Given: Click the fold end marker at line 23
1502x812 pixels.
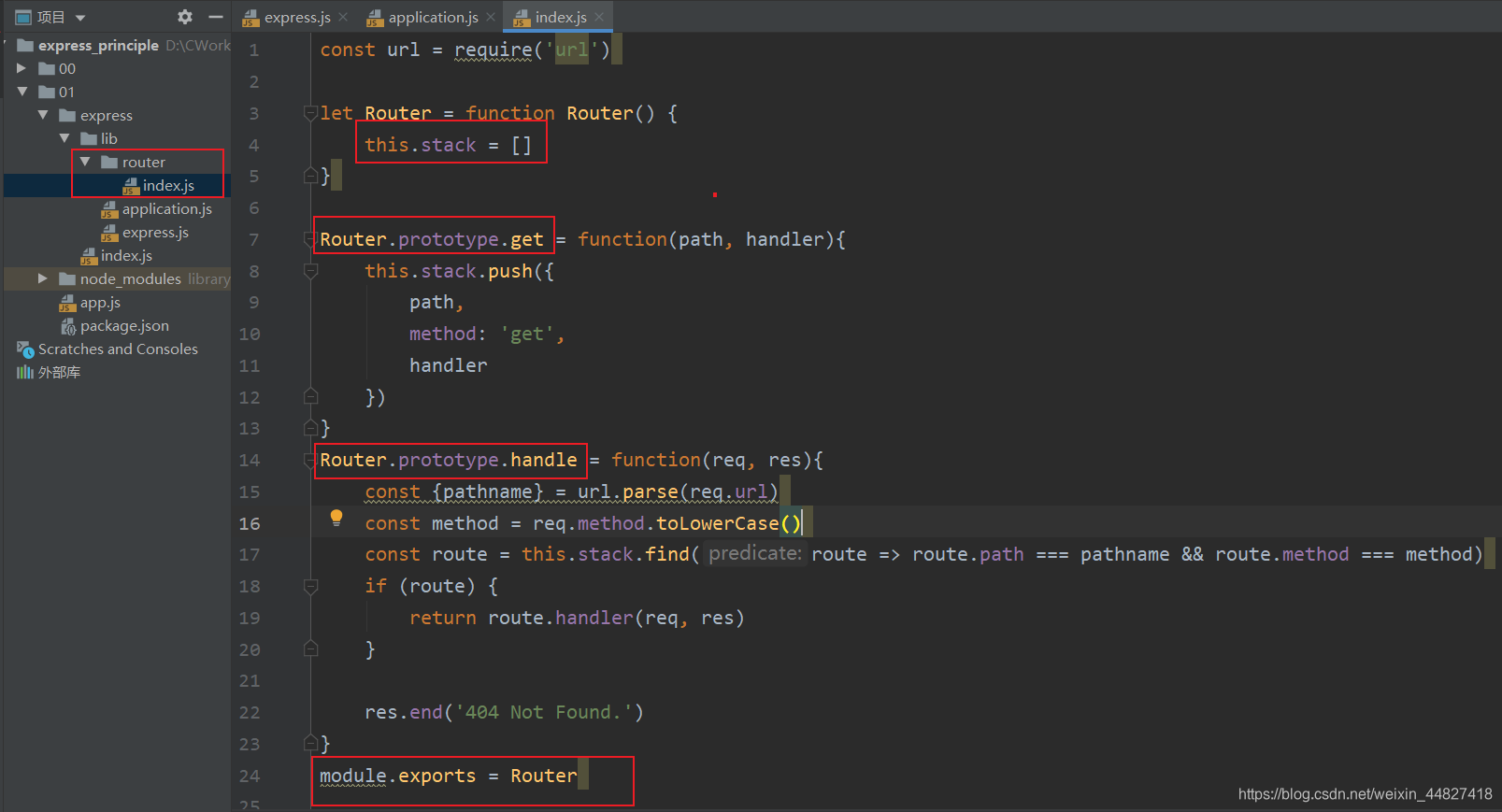Looking at the screenshot, I should click(x=310, y=744).
